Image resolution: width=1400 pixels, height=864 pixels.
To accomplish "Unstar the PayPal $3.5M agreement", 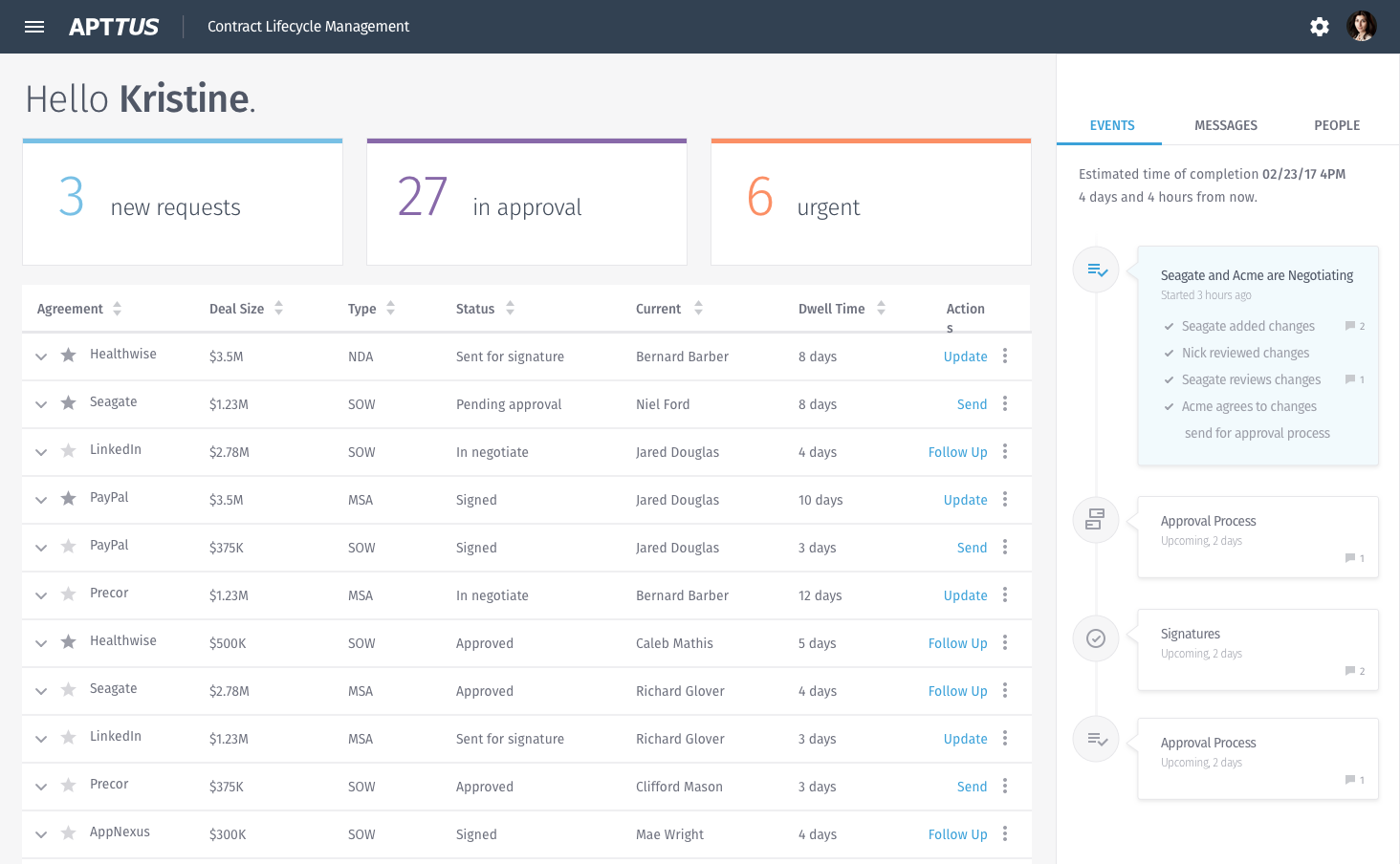I will tap(69, 499).
